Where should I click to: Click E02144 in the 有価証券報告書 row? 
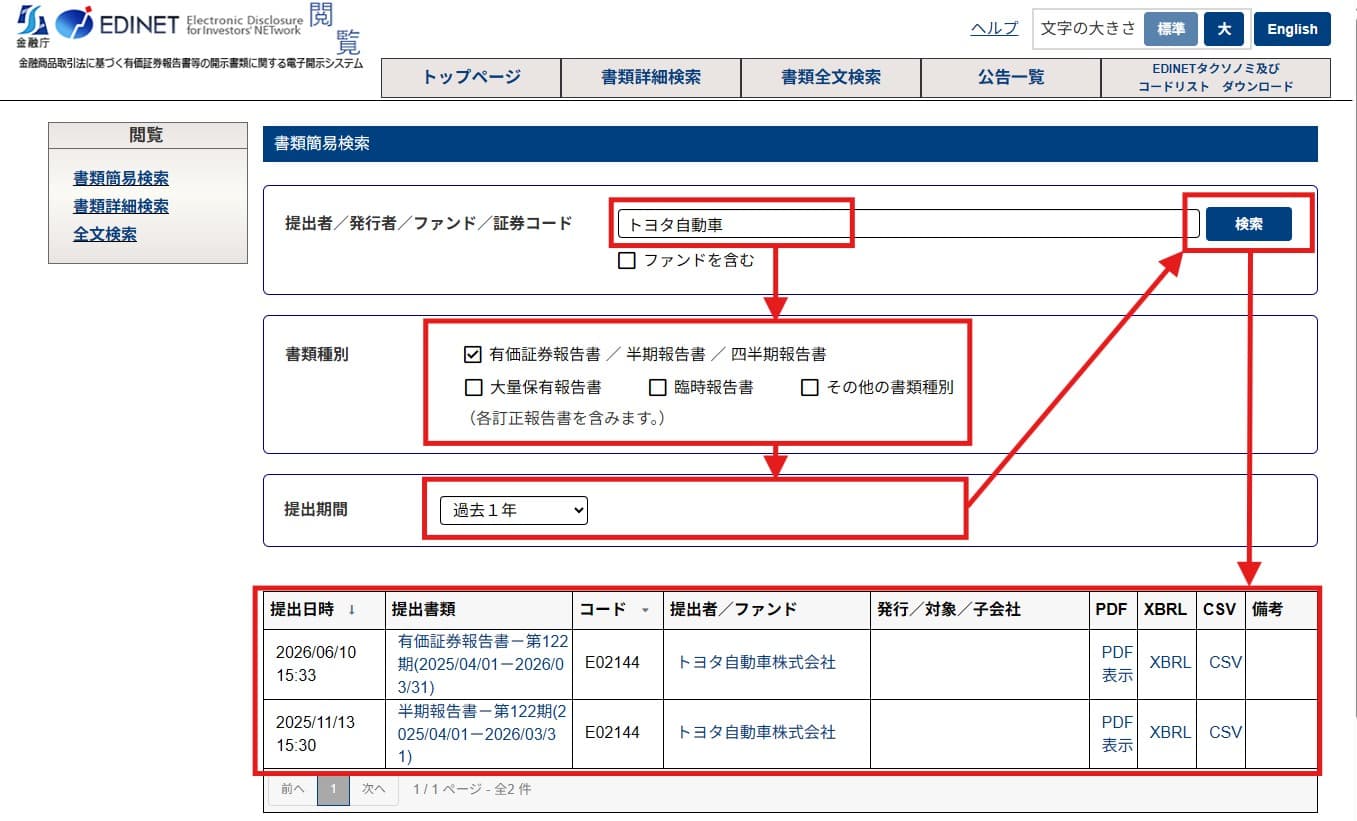[612, 662]
